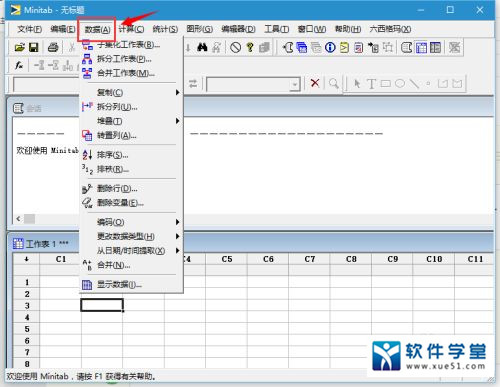Select the T text tool

coord(371,83)
